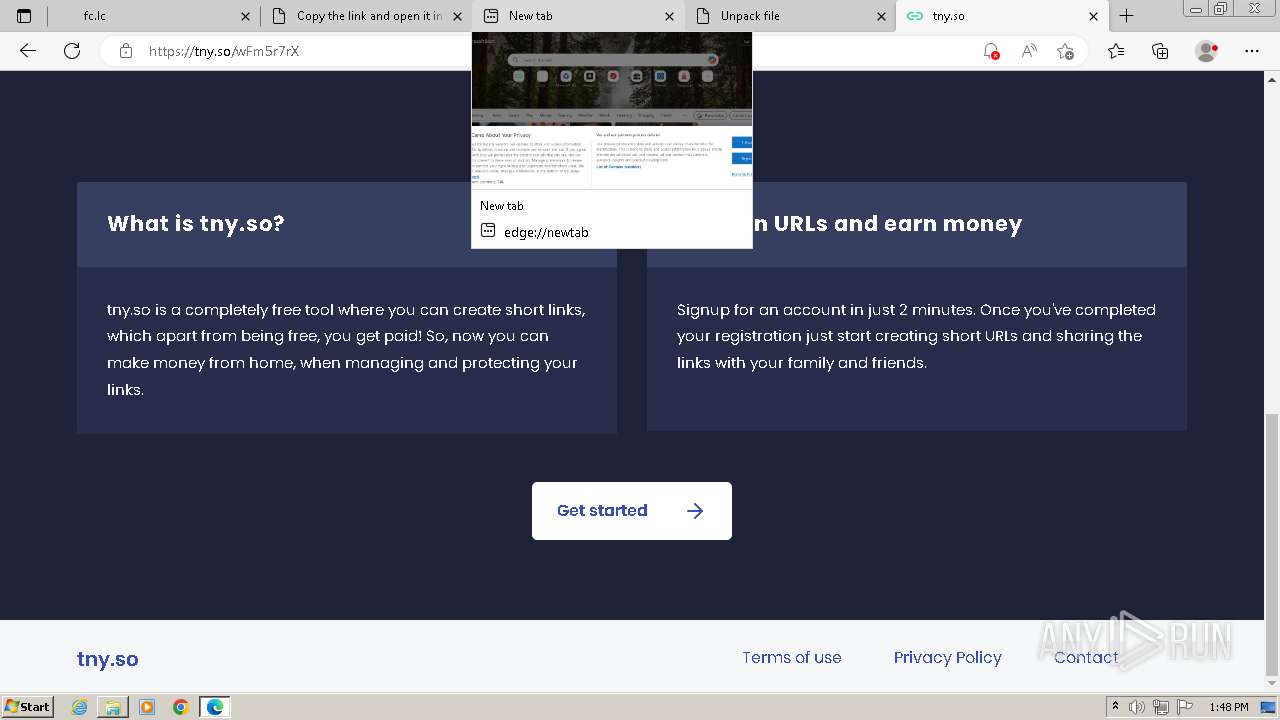Open Edge Settings and more menu
This screenshot has height=720, width=1280.
point(1252,51)
